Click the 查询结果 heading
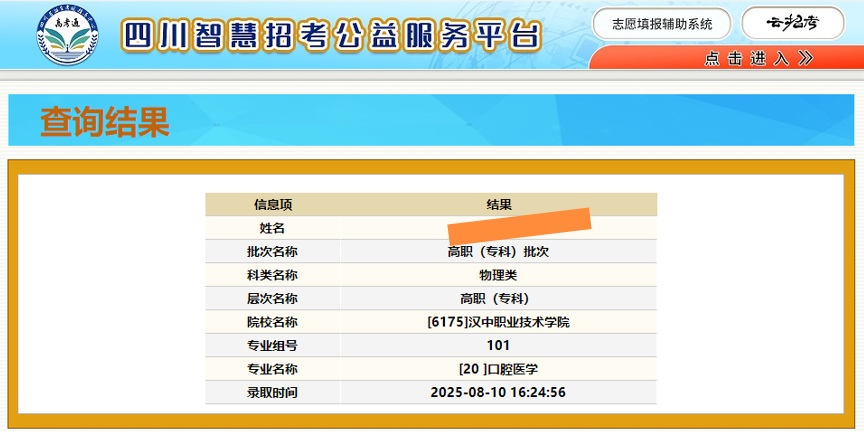Image resolution: width=864 pixels, height=432 pixels. (x=105, y=121)
